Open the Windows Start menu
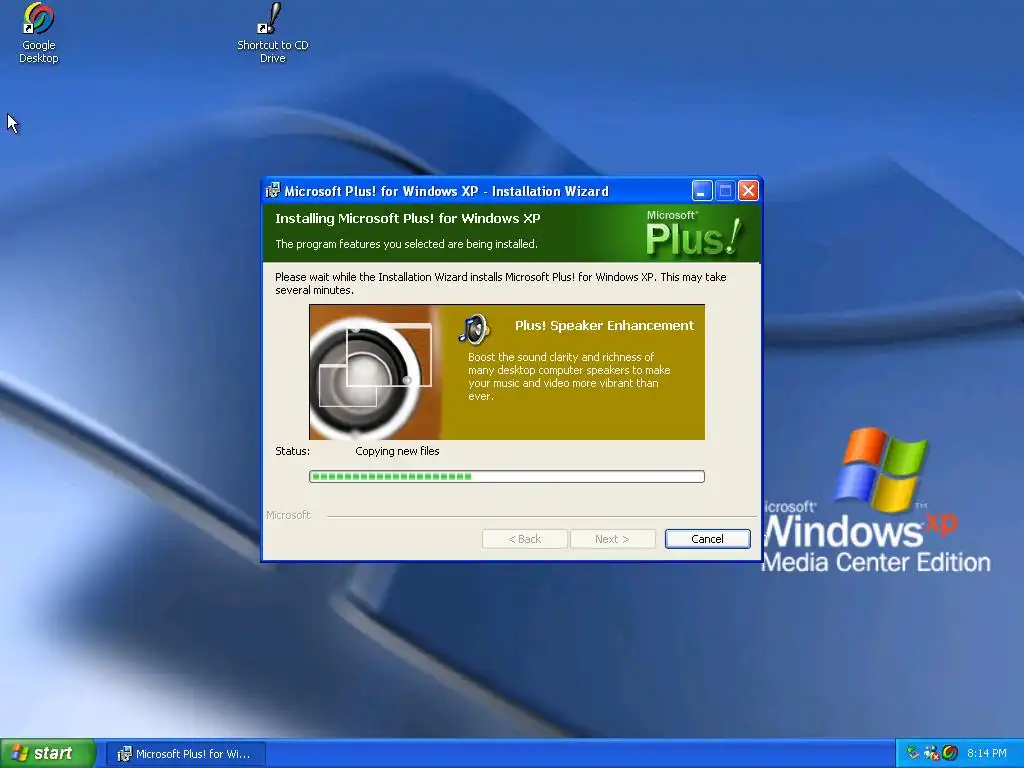The width and height of the screenshot is (1024, 768). click(48, 753)
